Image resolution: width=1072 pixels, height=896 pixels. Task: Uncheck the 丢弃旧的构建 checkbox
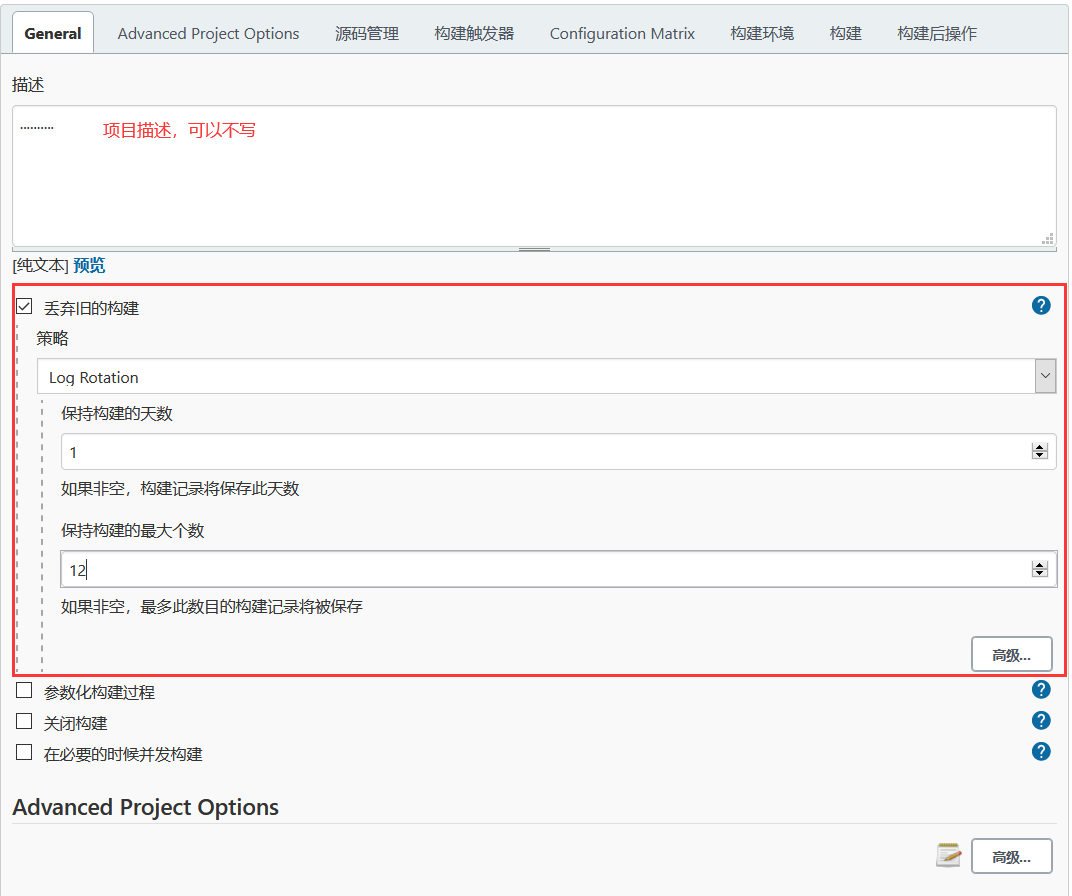(24, 306)
